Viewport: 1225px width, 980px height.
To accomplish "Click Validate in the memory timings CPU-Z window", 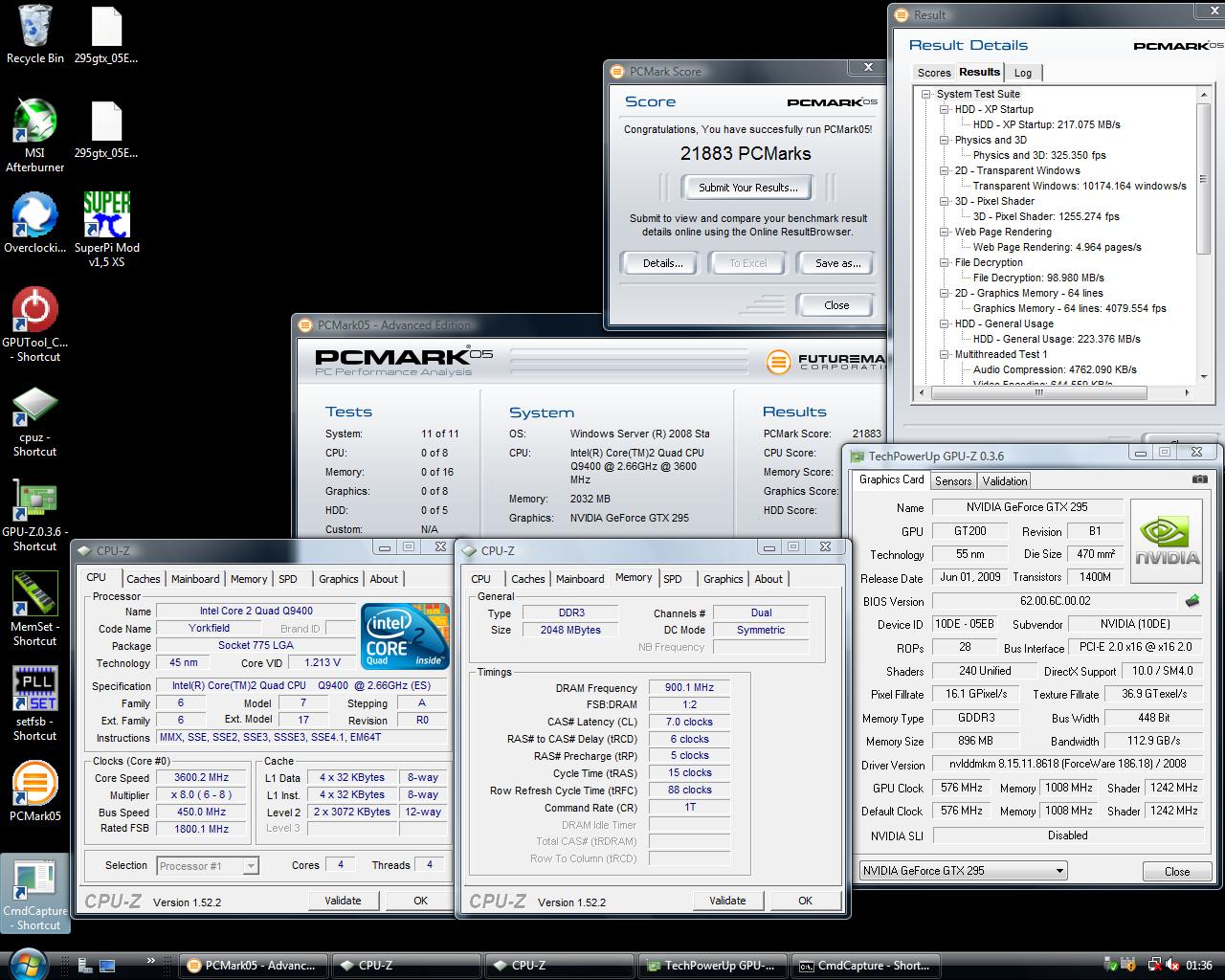I will (x=727, y=901).
